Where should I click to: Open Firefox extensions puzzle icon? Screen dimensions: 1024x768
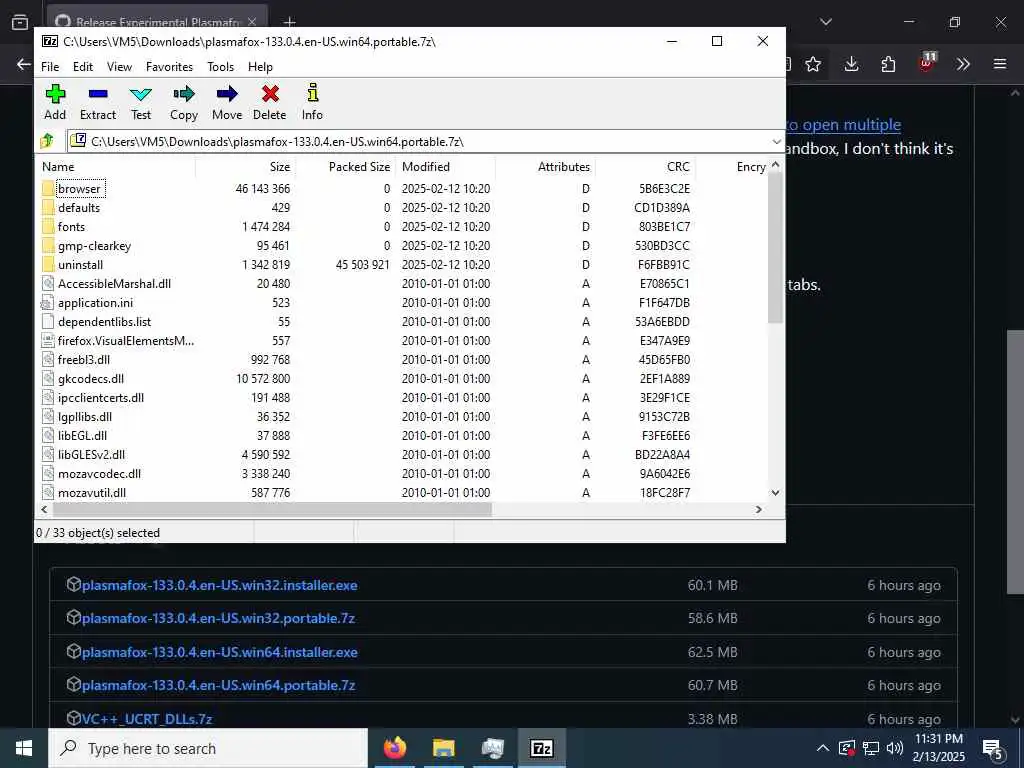pos(888,64)
